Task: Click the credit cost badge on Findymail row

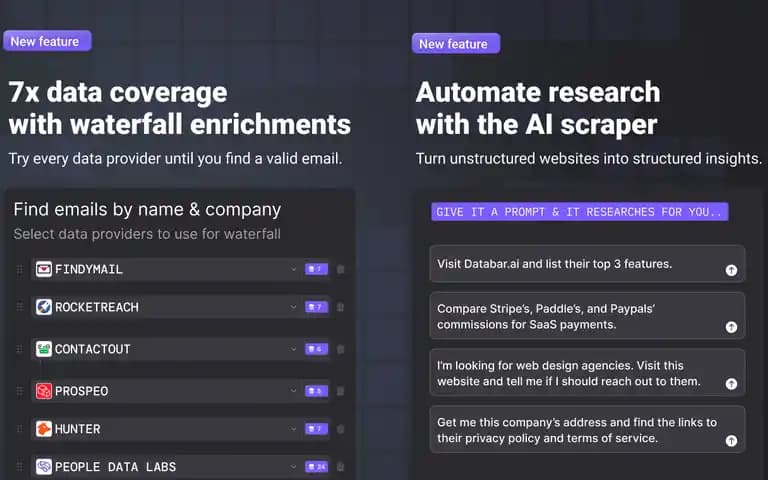Action: (316, 269)
